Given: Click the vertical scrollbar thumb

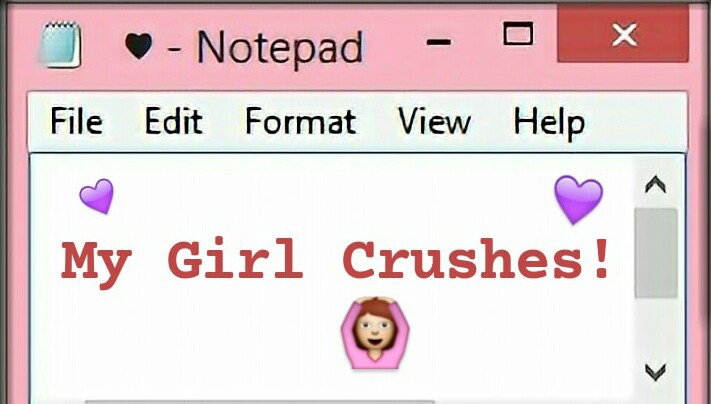Looking at the screenshot, I should click(656, 253).
